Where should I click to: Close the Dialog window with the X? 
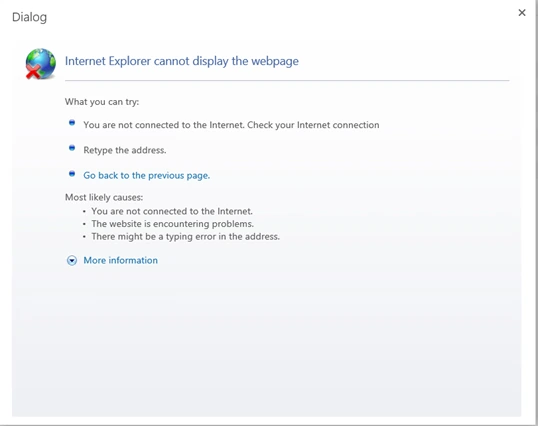[522, 13]
